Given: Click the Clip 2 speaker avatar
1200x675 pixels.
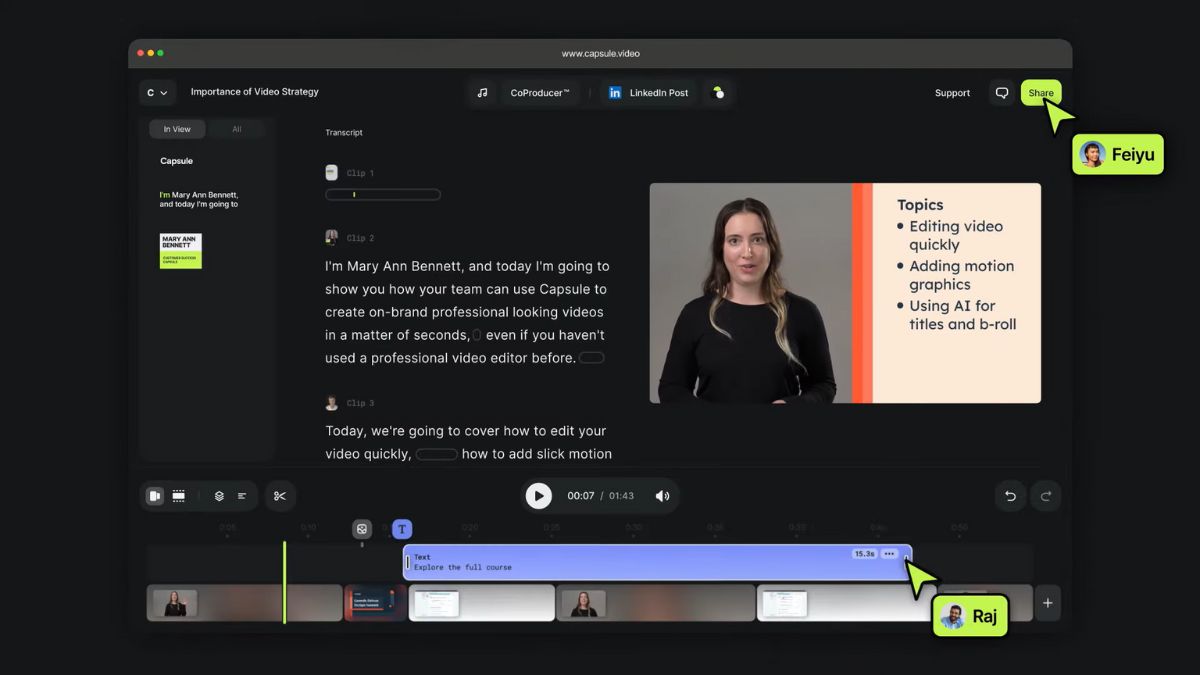Looking at the screenshot, I should coord(331,238).
